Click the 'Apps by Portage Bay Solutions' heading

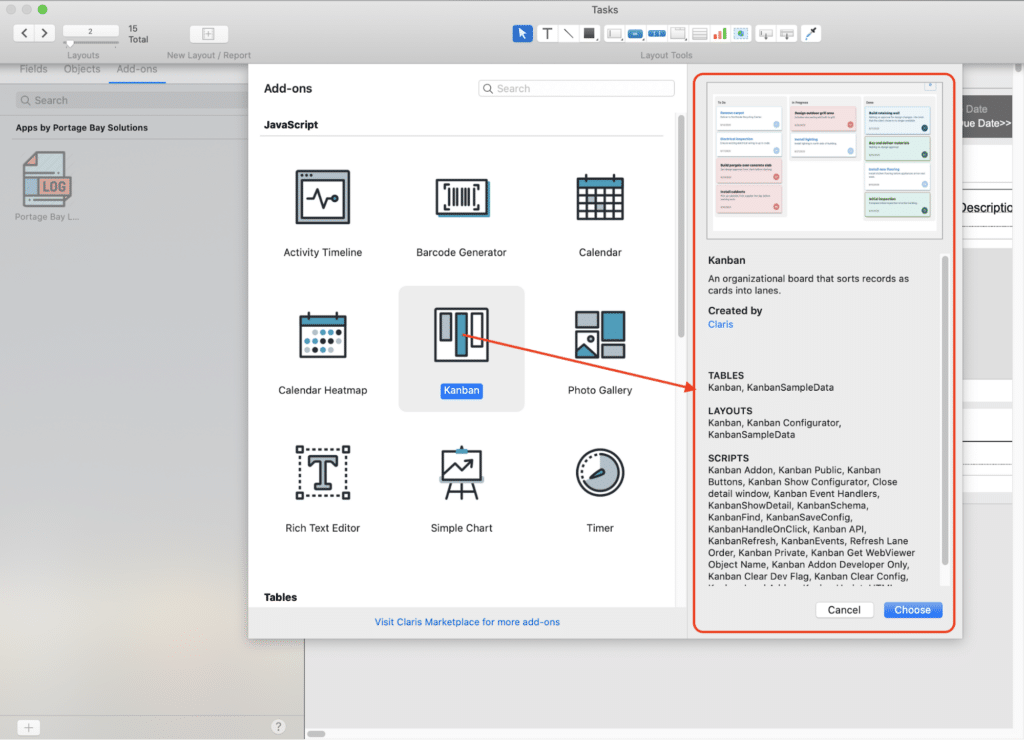82,127
